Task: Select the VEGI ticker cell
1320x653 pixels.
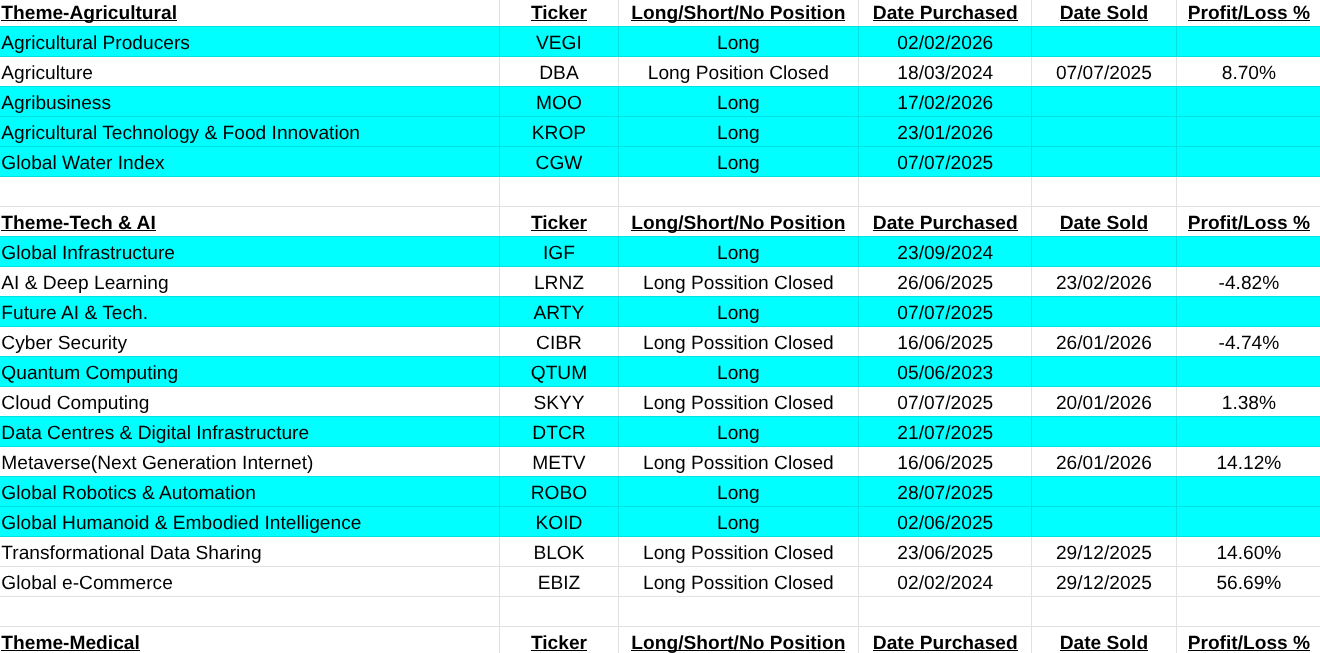Action: (x=558, y=43)
